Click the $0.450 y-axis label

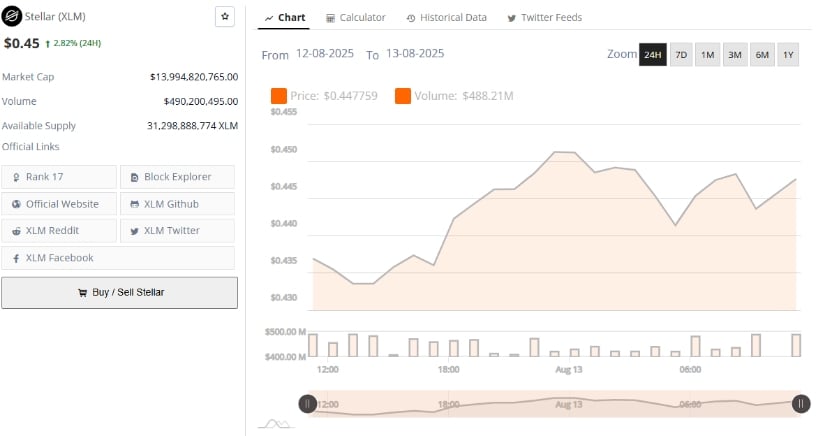(284, 149)
